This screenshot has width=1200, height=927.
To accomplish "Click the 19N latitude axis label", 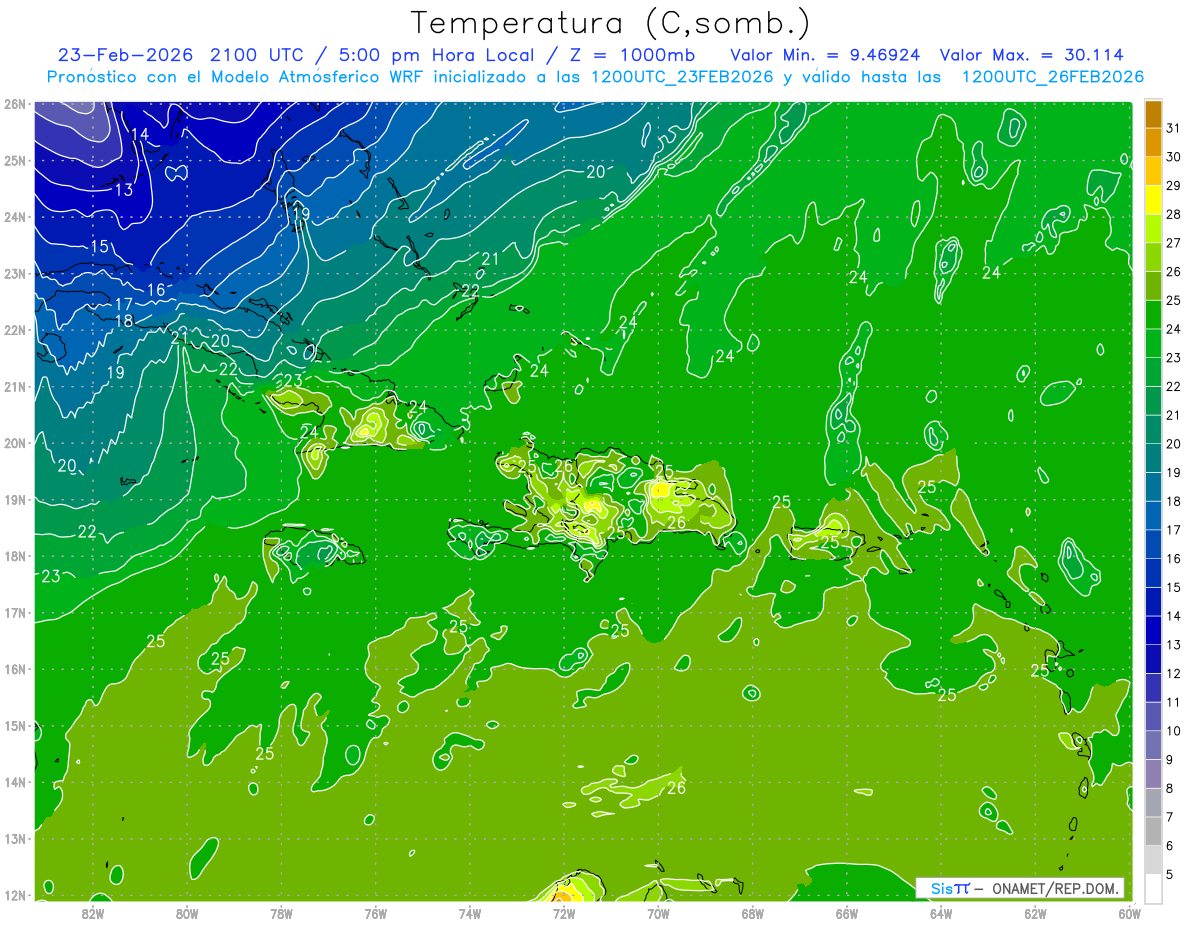I will click(x=15, y=499).
